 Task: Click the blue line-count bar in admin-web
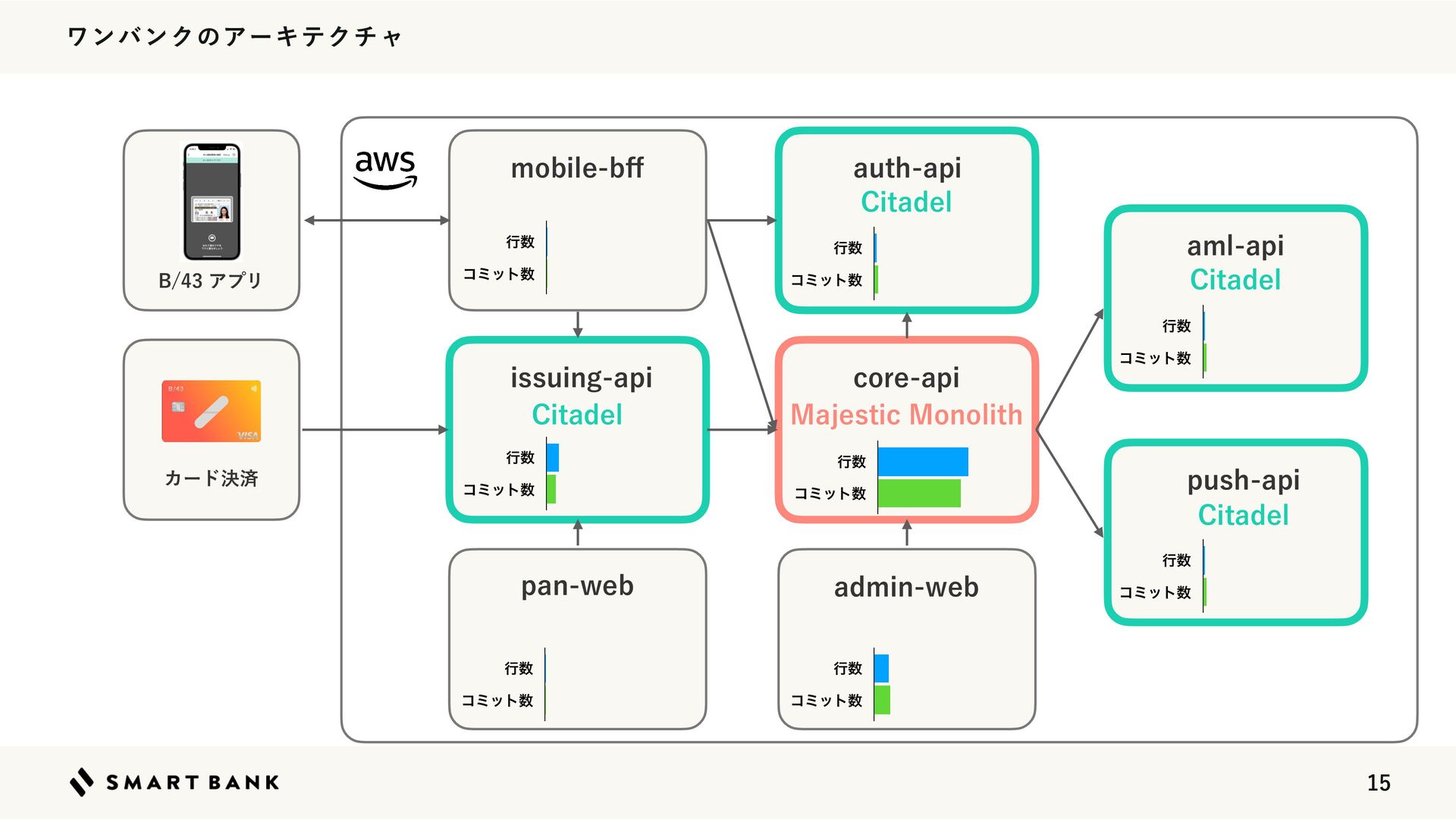click(881, 668)
